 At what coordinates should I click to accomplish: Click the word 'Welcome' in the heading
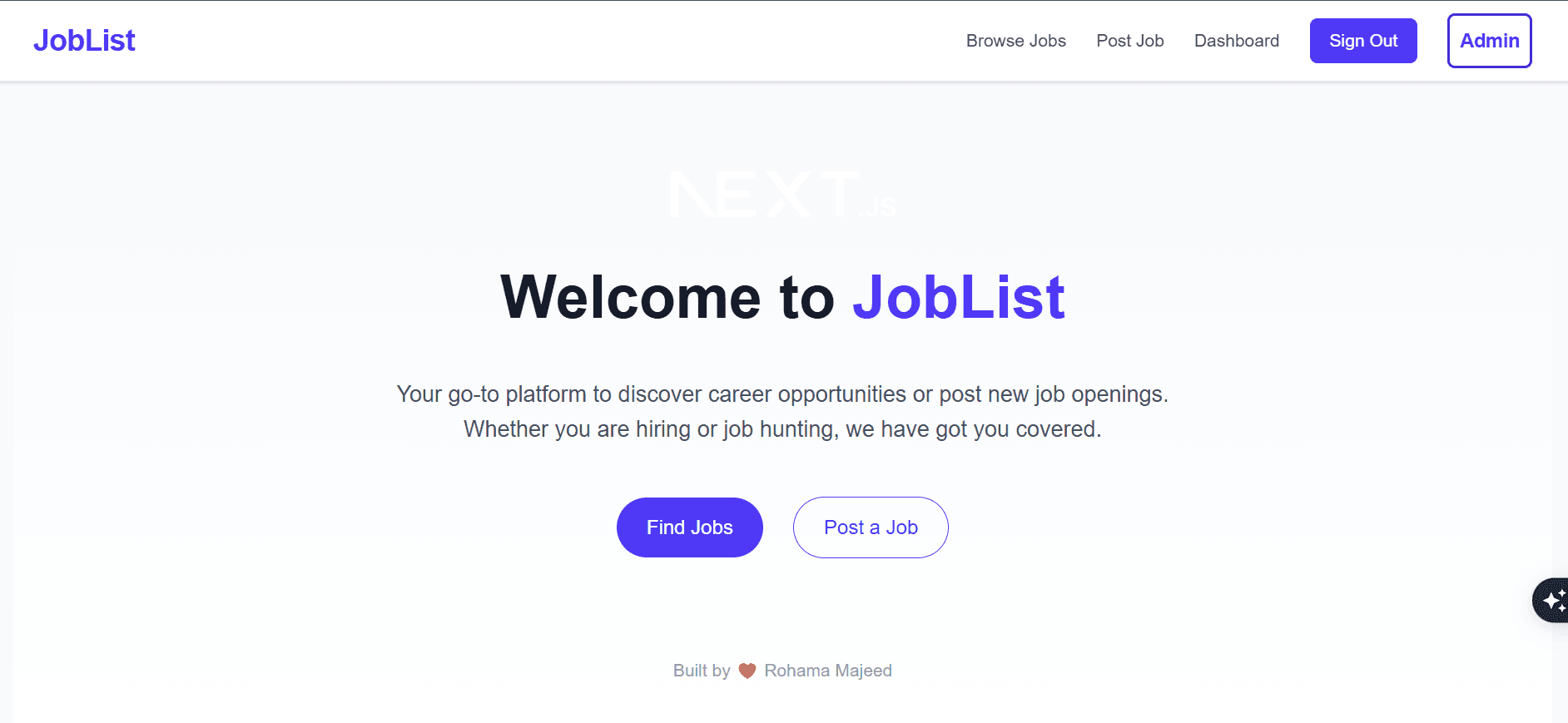pyautogui.click(x=630, y=297)
